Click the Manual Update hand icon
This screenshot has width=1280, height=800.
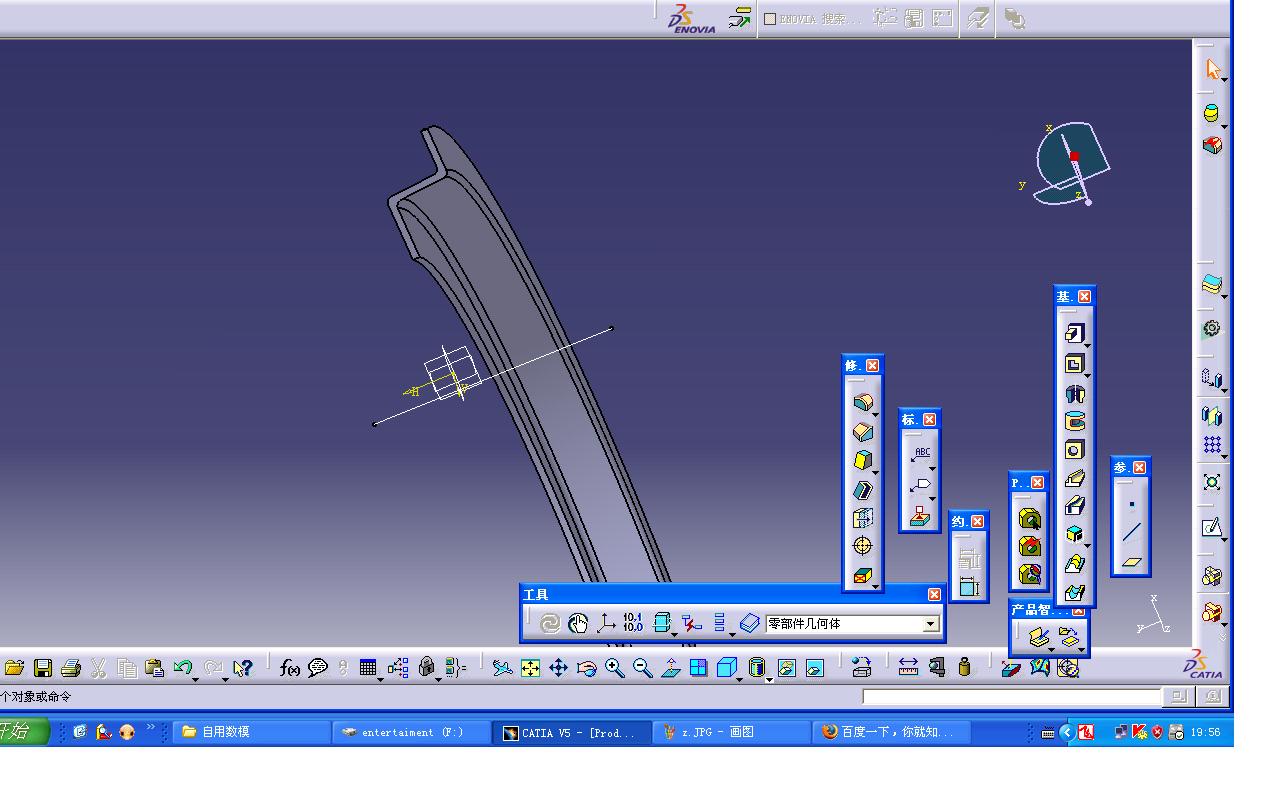[578, 624]
